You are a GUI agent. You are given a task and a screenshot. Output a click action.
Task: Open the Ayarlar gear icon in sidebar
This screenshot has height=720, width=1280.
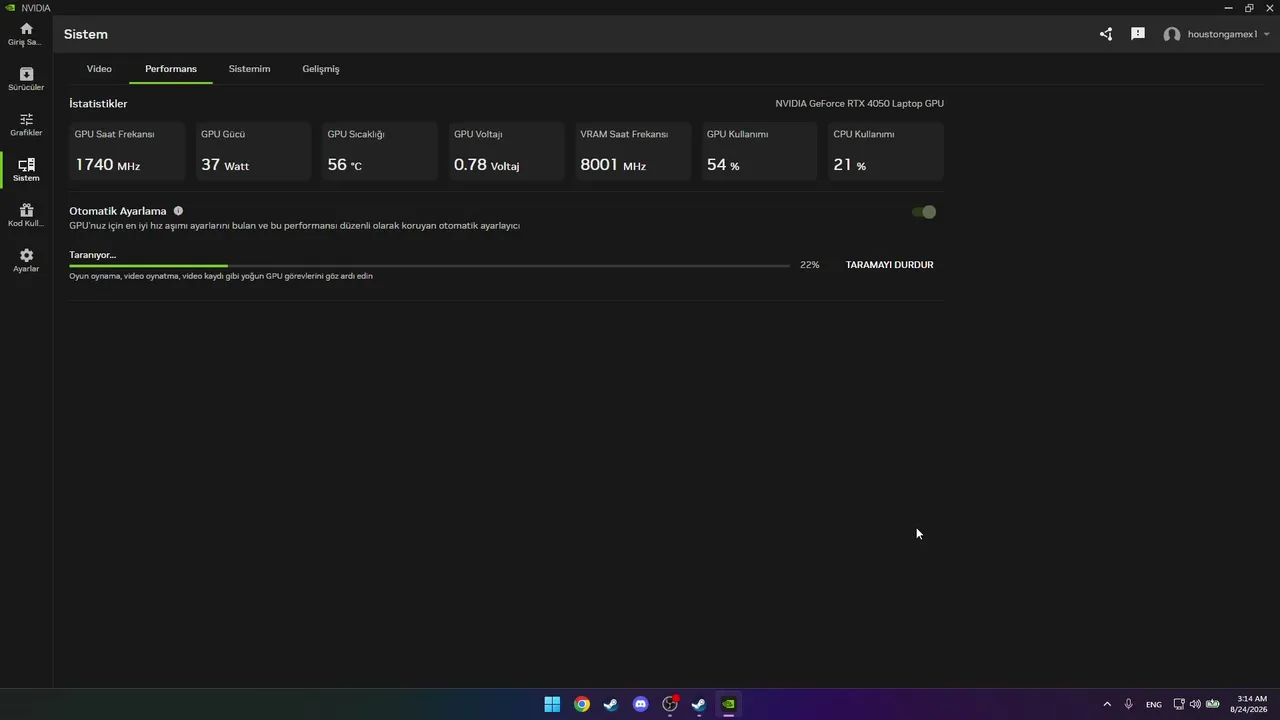(26, 256)
